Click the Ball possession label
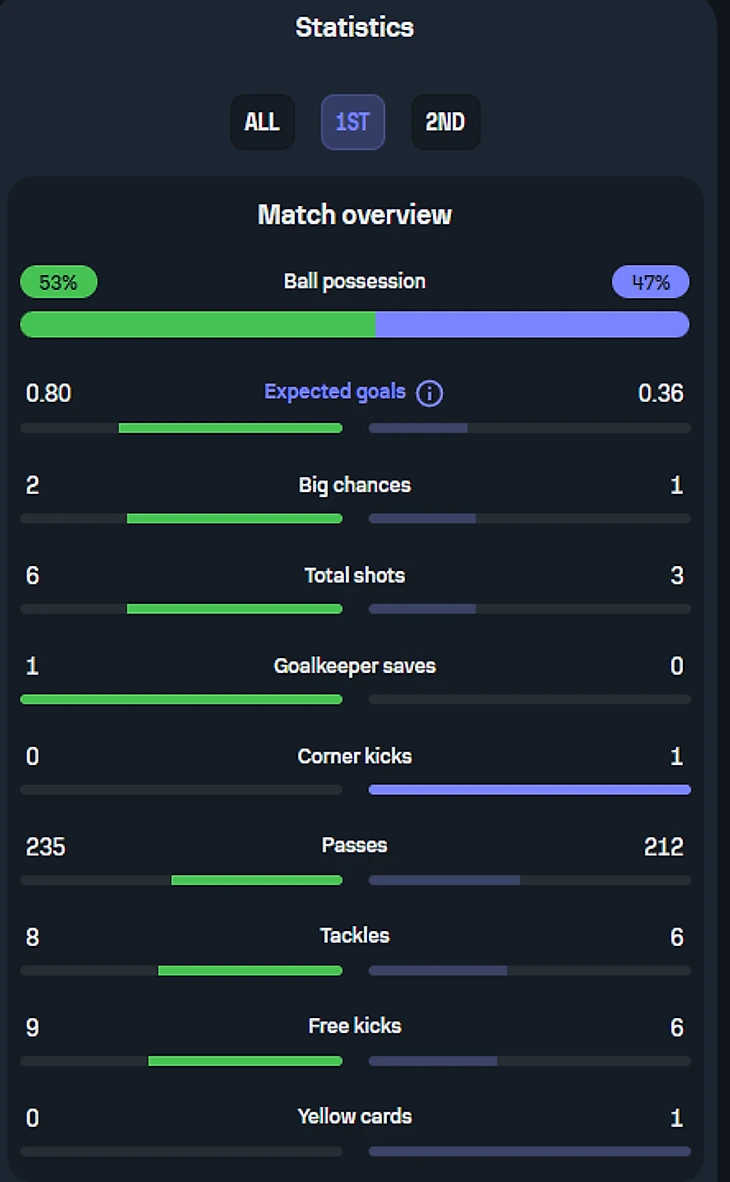730x1182 pixels. tap(354, 281)
